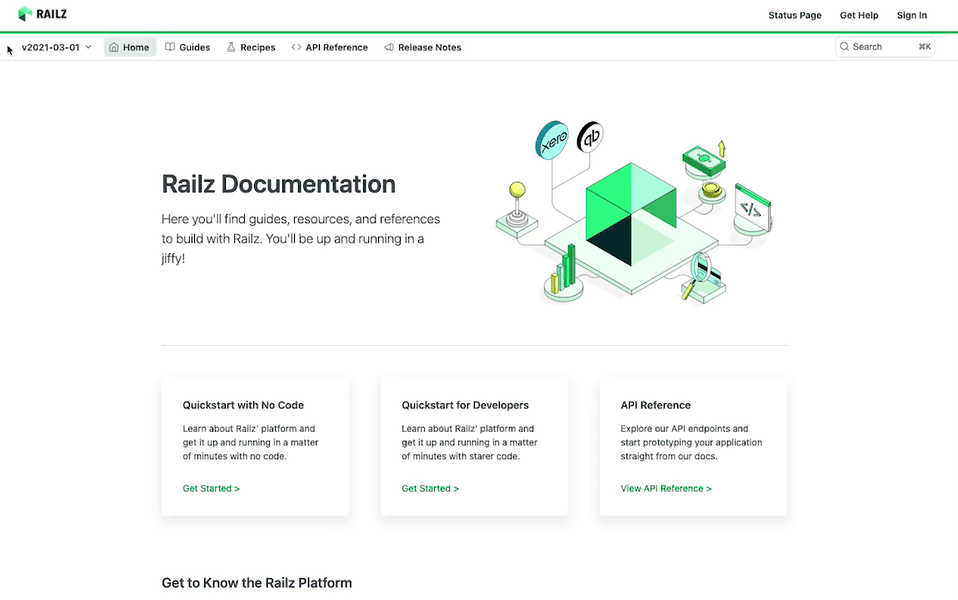Open the Release Notes tab

[423, 47]
